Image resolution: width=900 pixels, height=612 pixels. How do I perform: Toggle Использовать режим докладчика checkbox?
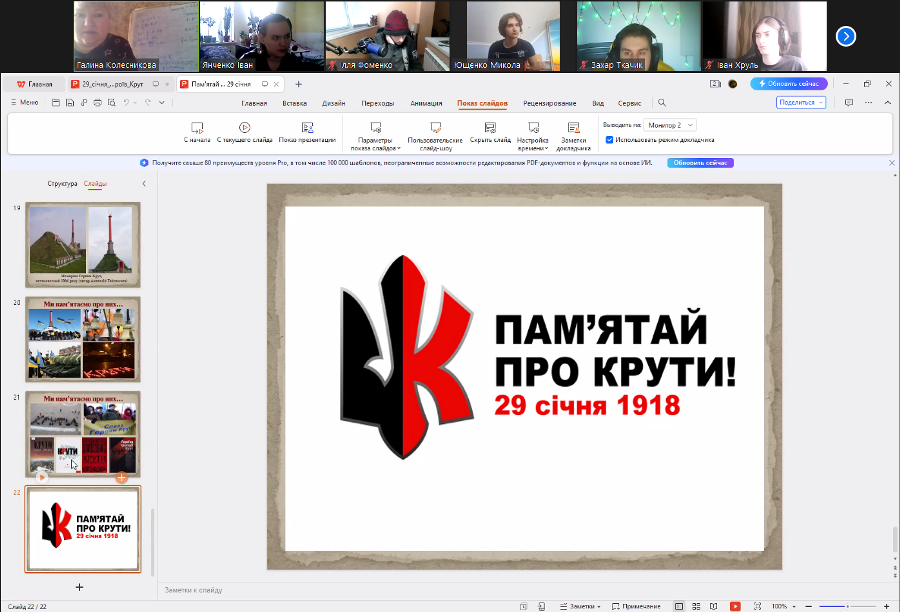610,140
